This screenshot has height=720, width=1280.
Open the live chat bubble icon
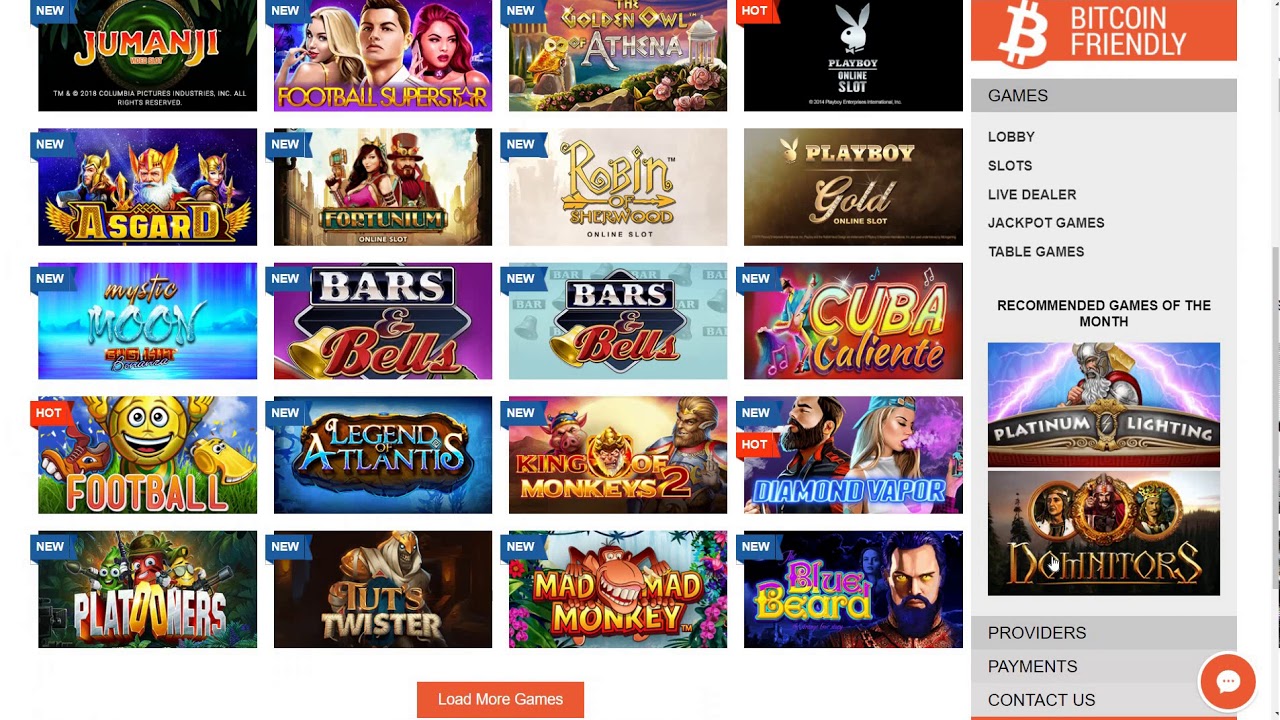click(1228, 682)
